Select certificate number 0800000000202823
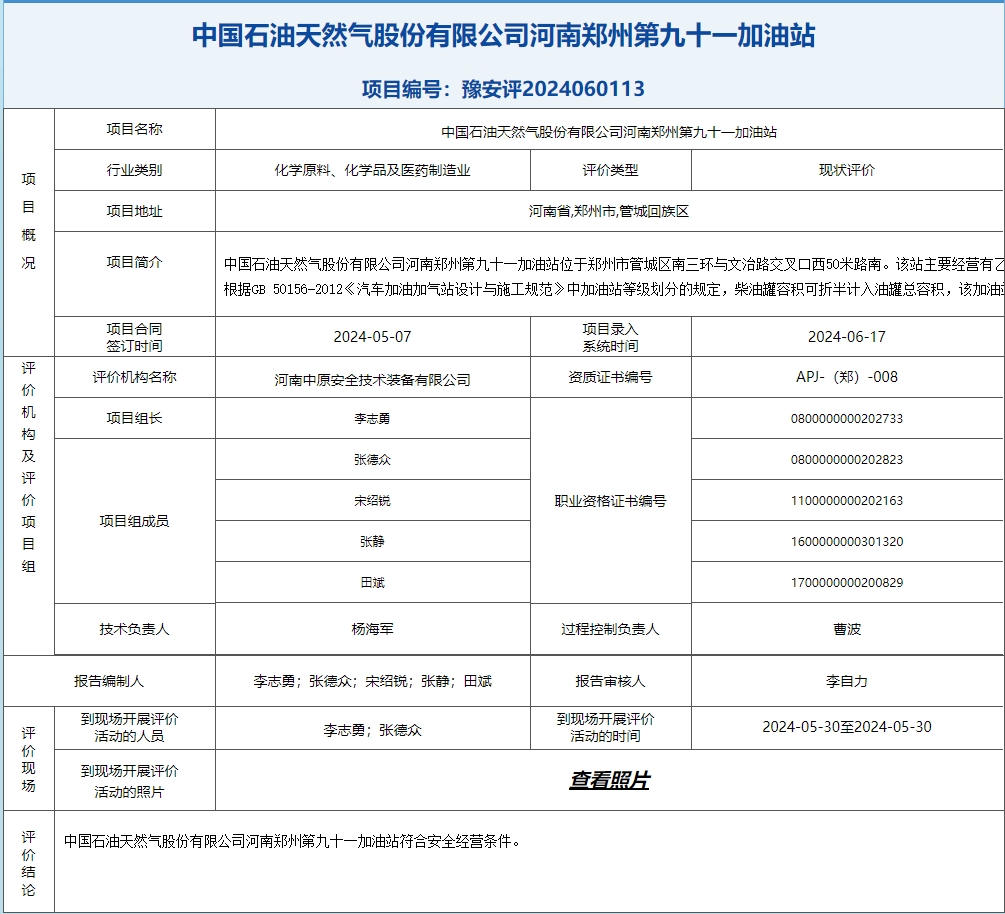Viewport: 1005px width, 914px height. coord(847,460)
